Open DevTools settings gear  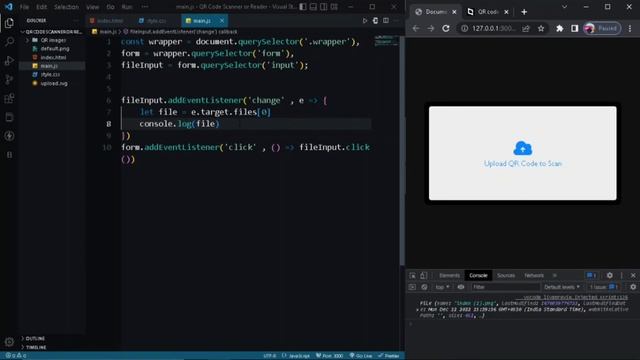609,276
